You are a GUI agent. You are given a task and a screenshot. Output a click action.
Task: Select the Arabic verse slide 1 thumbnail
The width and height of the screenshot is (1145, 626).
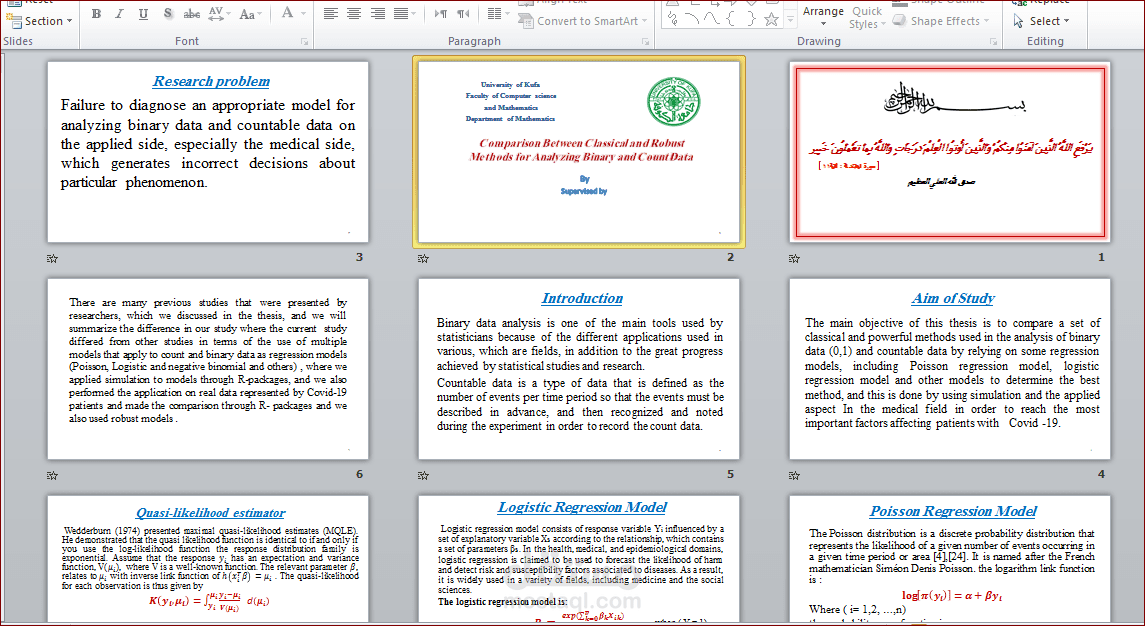click(x=950, y=152)
